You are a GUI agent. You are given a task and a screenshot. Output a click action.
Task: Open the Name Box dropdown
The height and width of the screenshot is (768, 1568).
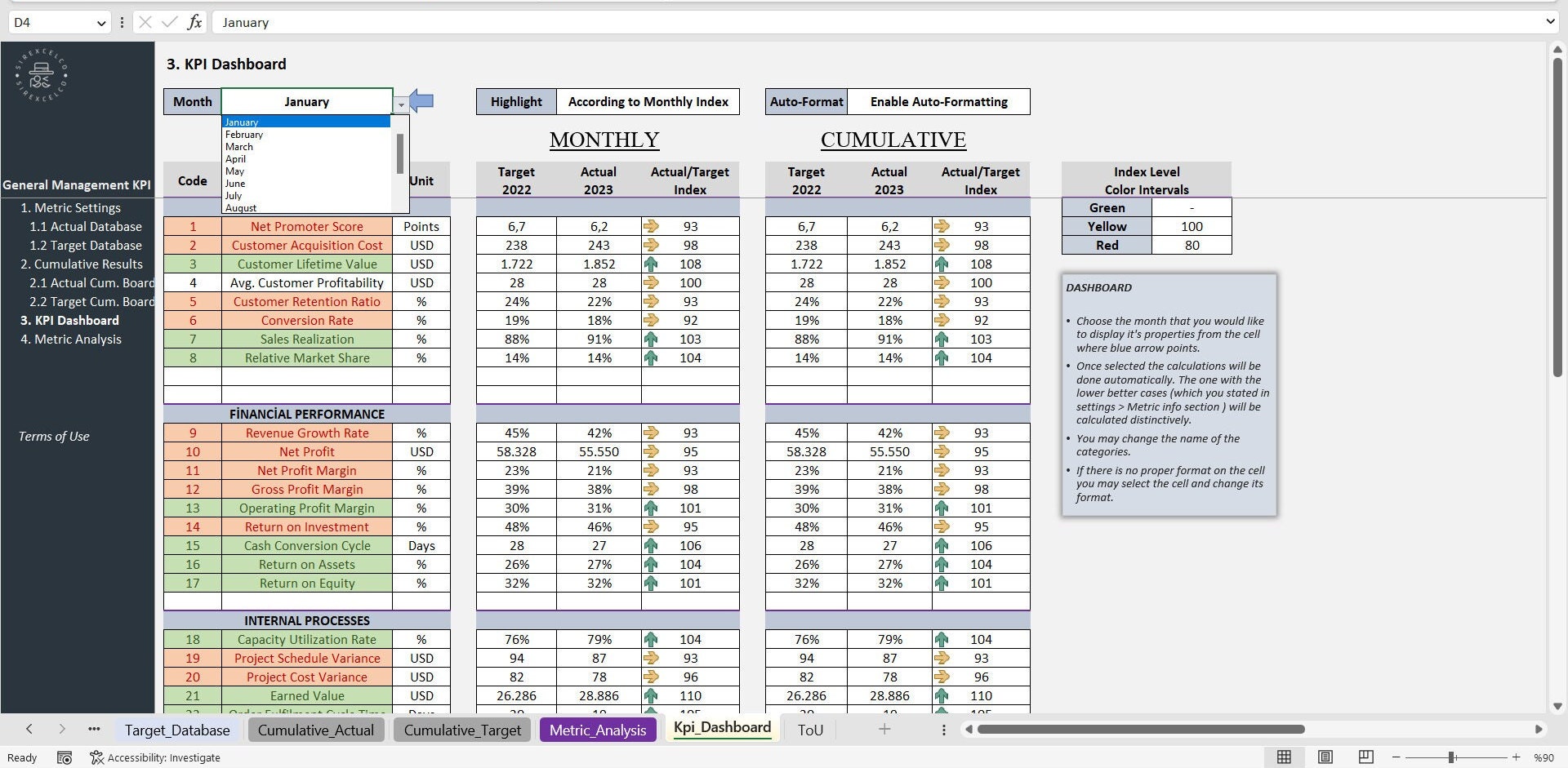[100, 22]
